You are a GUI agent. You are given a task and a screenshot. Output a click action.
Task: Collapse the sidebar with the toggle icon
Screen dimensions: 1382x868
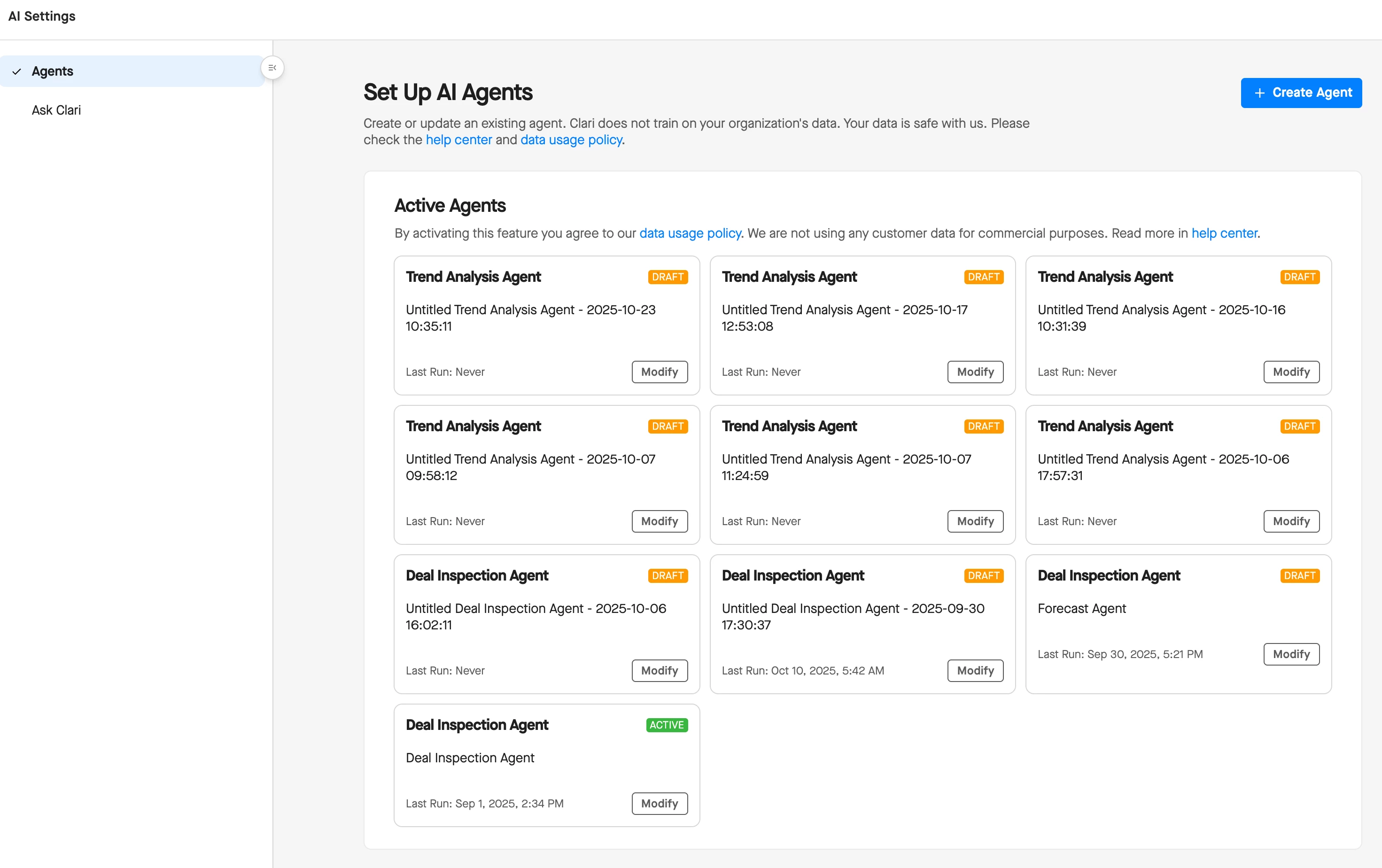click(272, 68)
